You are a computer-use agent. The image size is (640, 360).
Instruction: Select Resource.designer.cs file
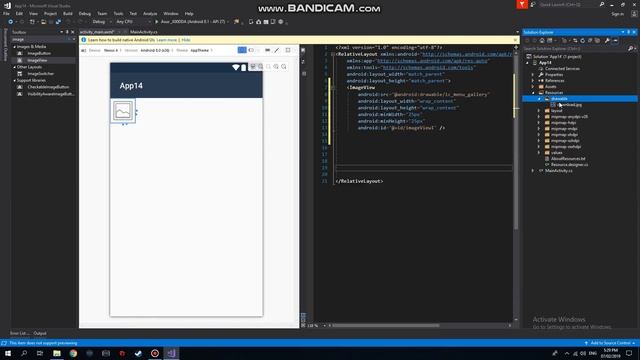(569, 165)
